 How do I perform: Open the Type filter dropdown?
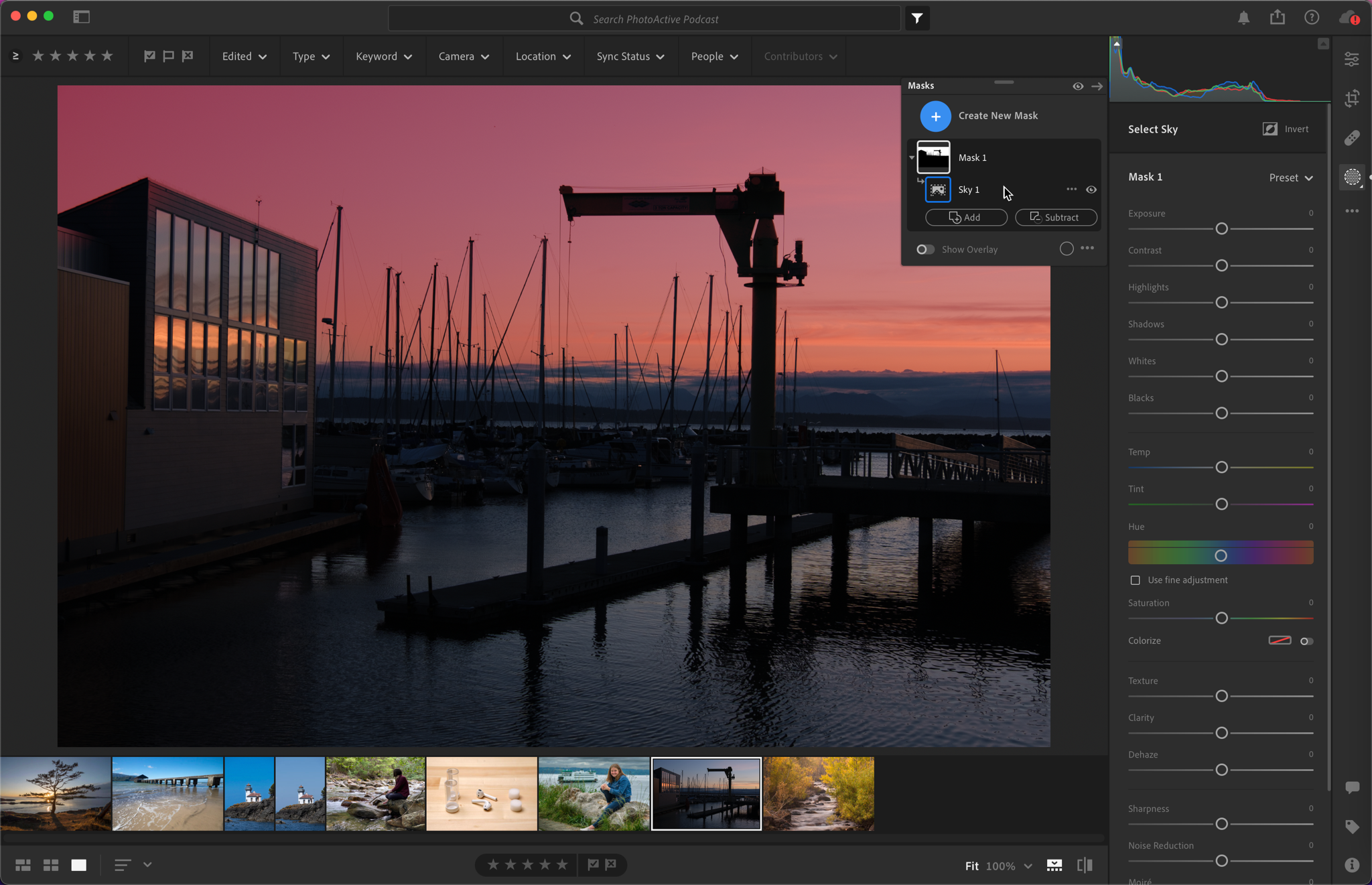click(311, 56)
